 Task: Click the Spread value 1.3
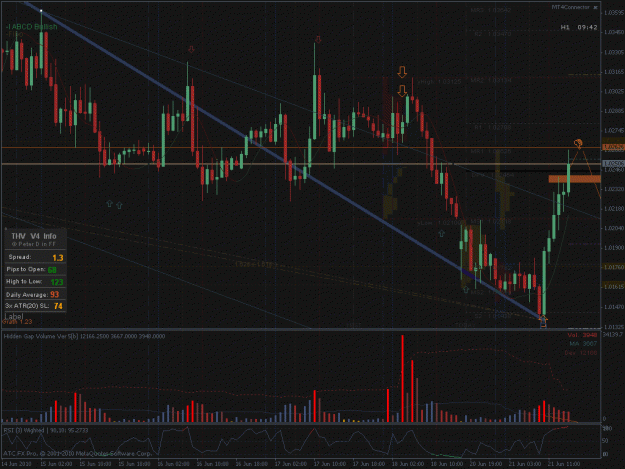58,258
